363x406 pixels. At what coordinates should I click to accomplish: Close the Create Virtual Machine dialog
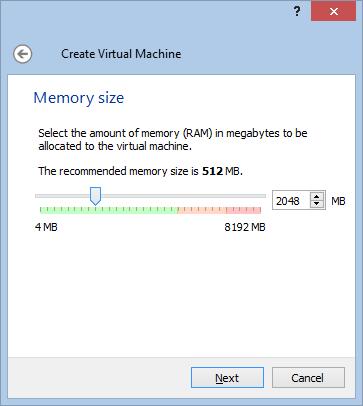tap(333, 12)
